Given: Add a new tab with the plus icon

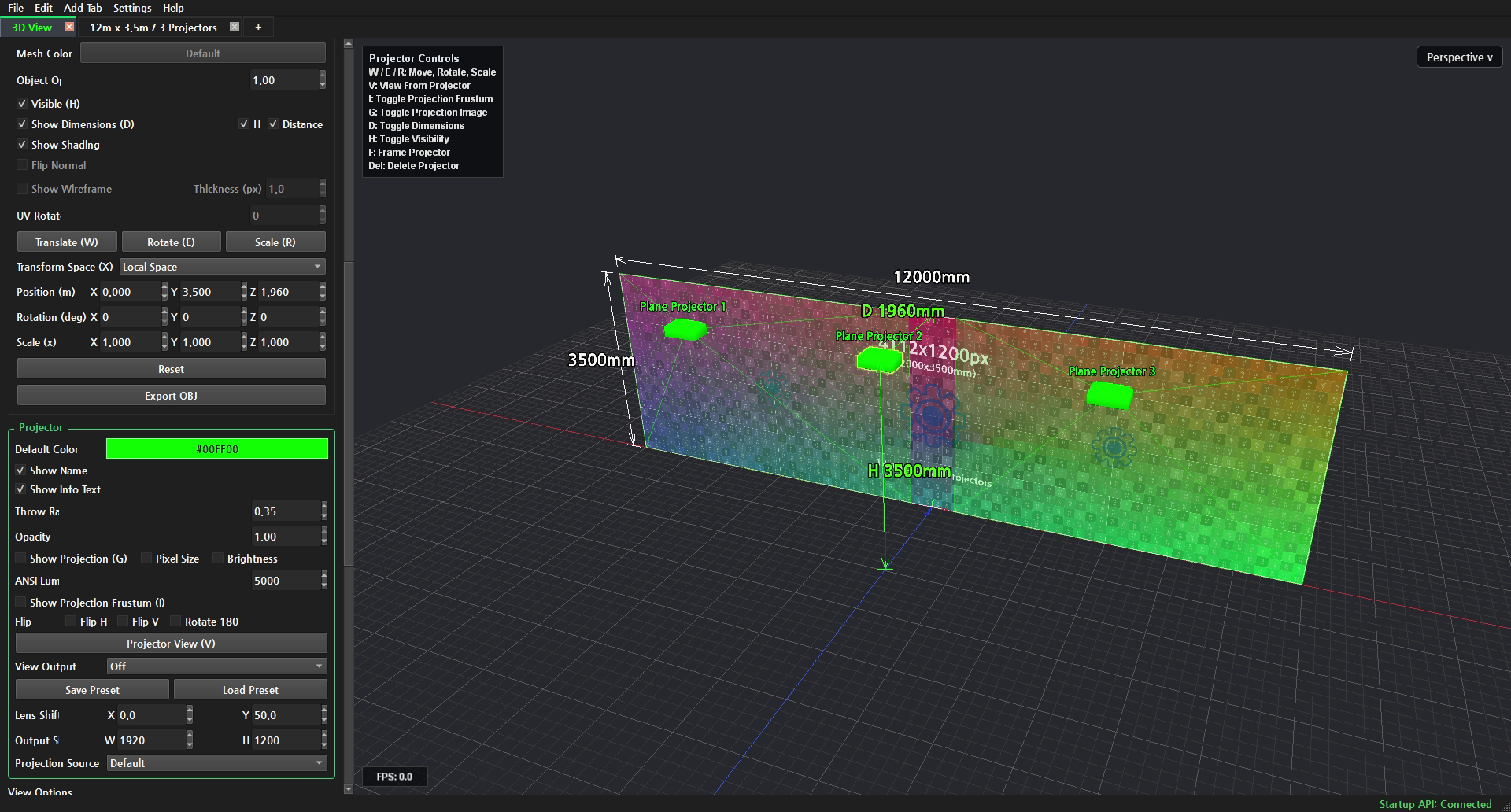Looking at the screenshot, I should click(258, 27).
